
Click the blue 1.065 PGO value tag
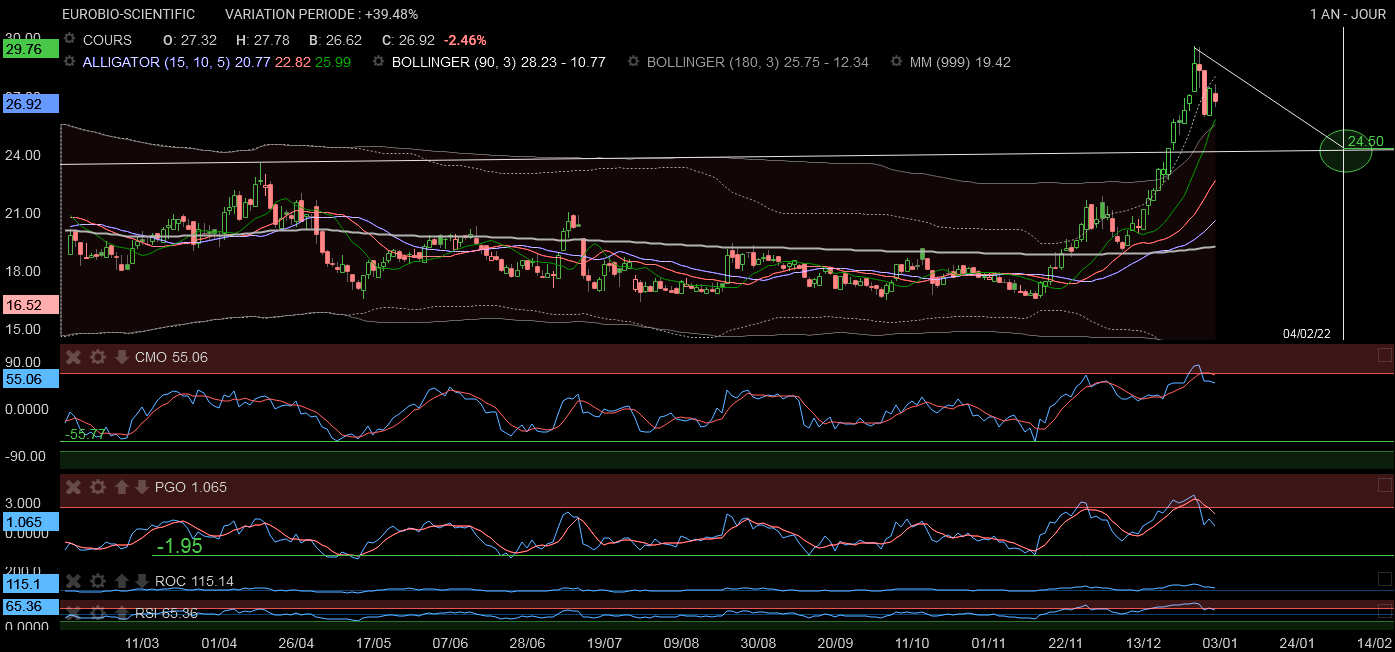click(x=30, y=521)
